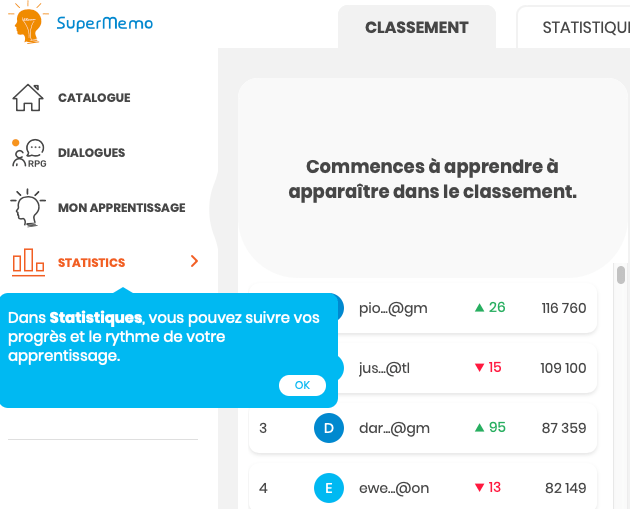
Task: Open the Catalogue house icon
Action: coord(28,98)
